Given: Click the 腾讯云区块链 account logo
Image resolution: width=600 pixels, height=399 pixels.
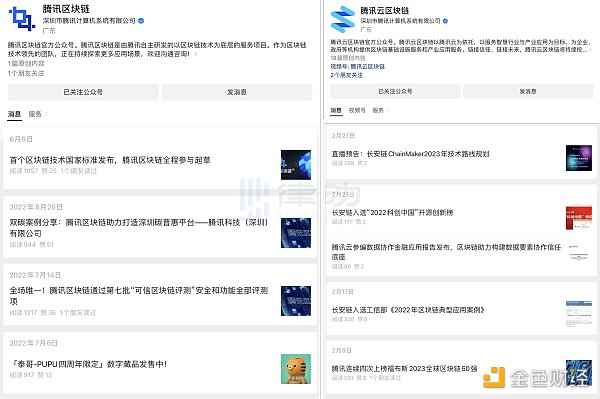Looking at the screenshot, I should [x=342, y=19].
